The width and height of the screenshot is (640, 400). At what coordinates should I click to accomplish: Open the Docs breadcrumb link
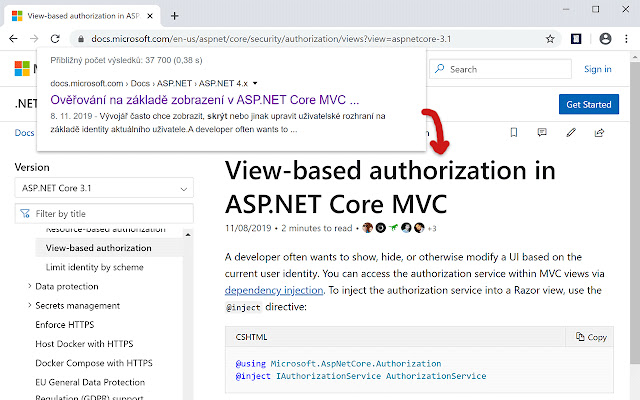pyautogui.click(x=24, y=133)
